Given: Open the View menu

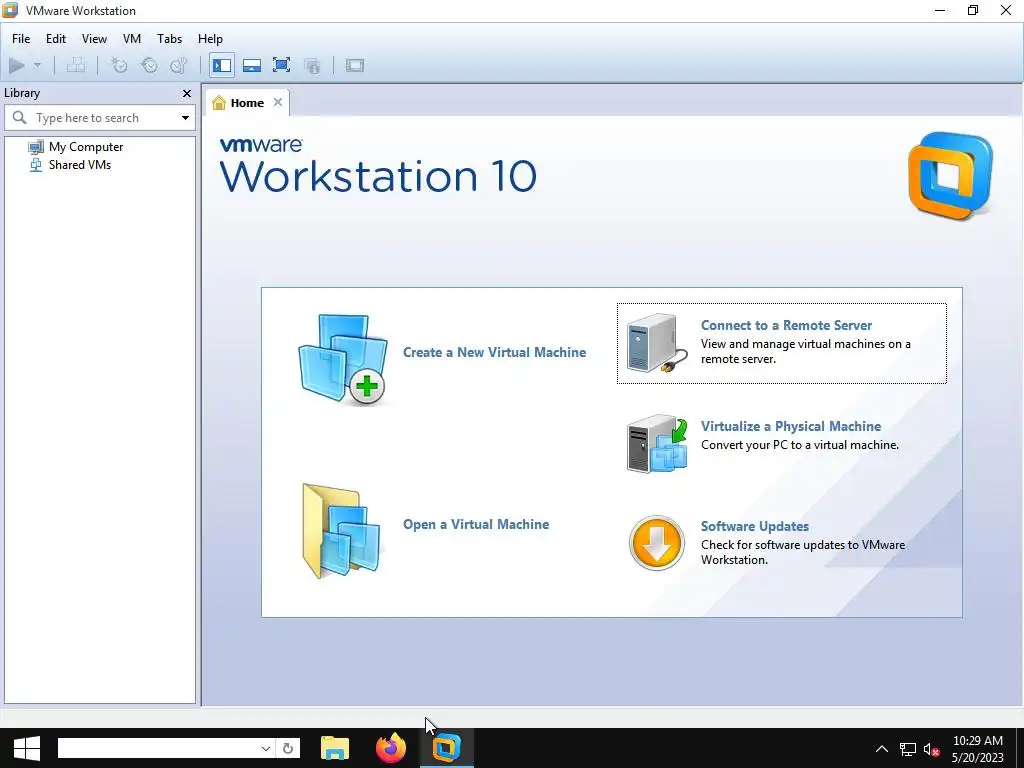Looking at the screenshot, I should click(94, 39).
